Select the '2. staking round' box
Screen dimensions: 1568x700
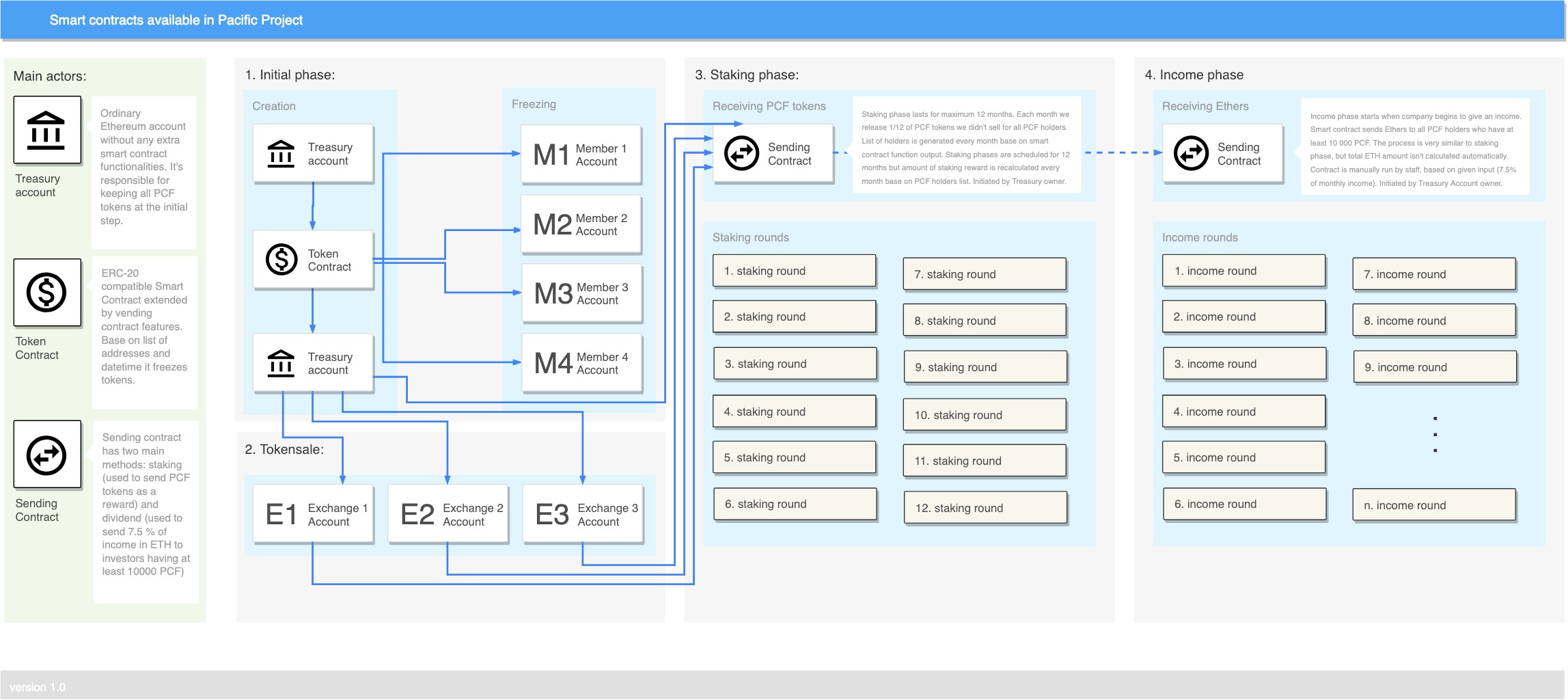pos(795,317)
